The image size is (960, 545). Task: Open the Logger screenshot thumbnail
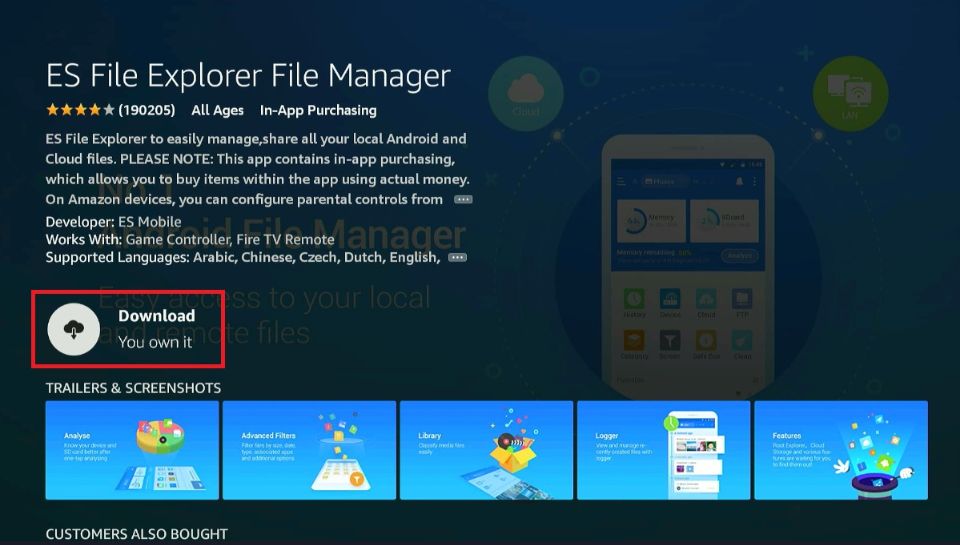664,450
